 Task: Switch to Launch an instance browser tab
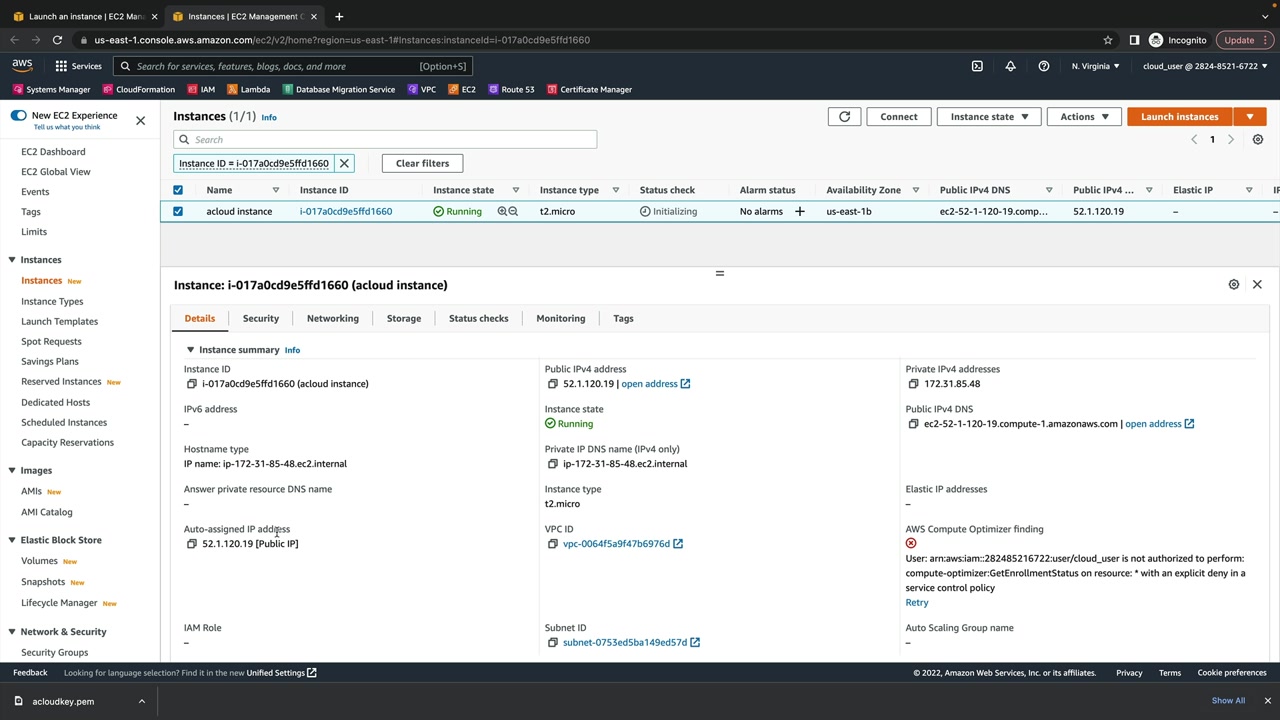[86, 16]
